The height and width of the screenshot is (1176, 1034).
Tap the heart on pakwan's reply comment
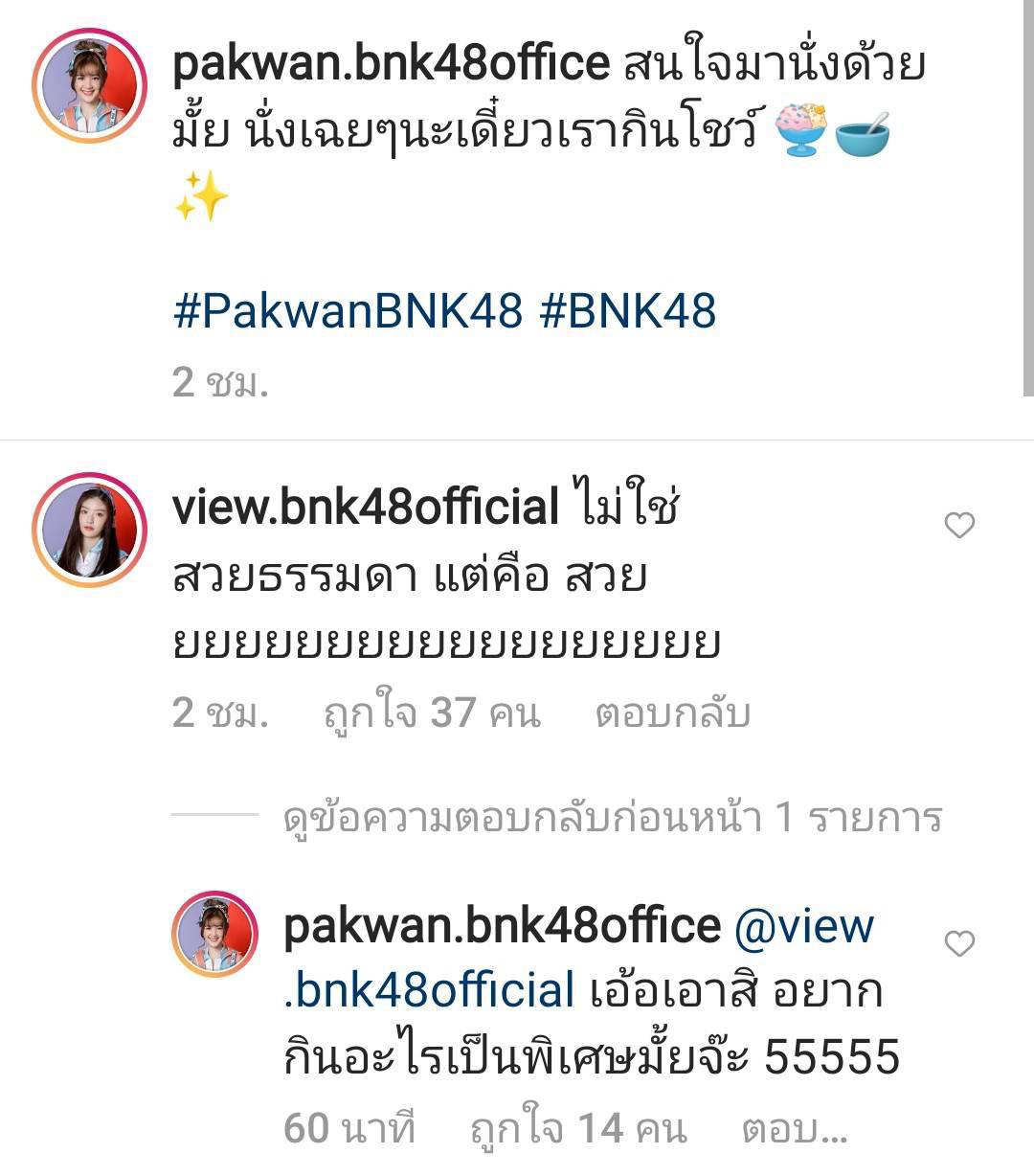(x=959, y=943)
